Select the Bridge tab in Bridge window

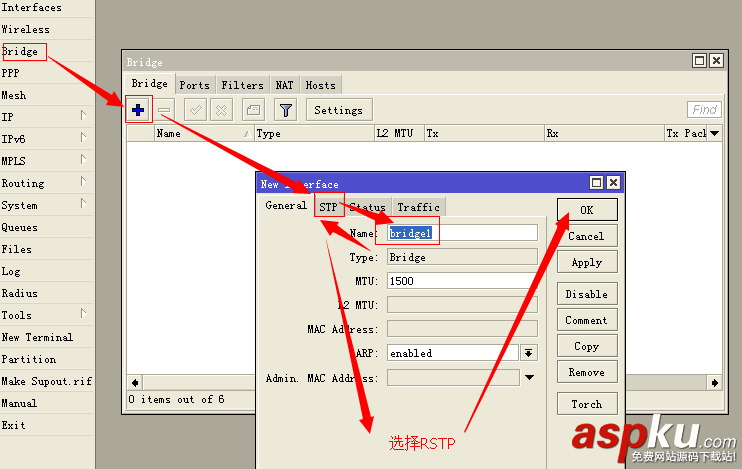150,83
